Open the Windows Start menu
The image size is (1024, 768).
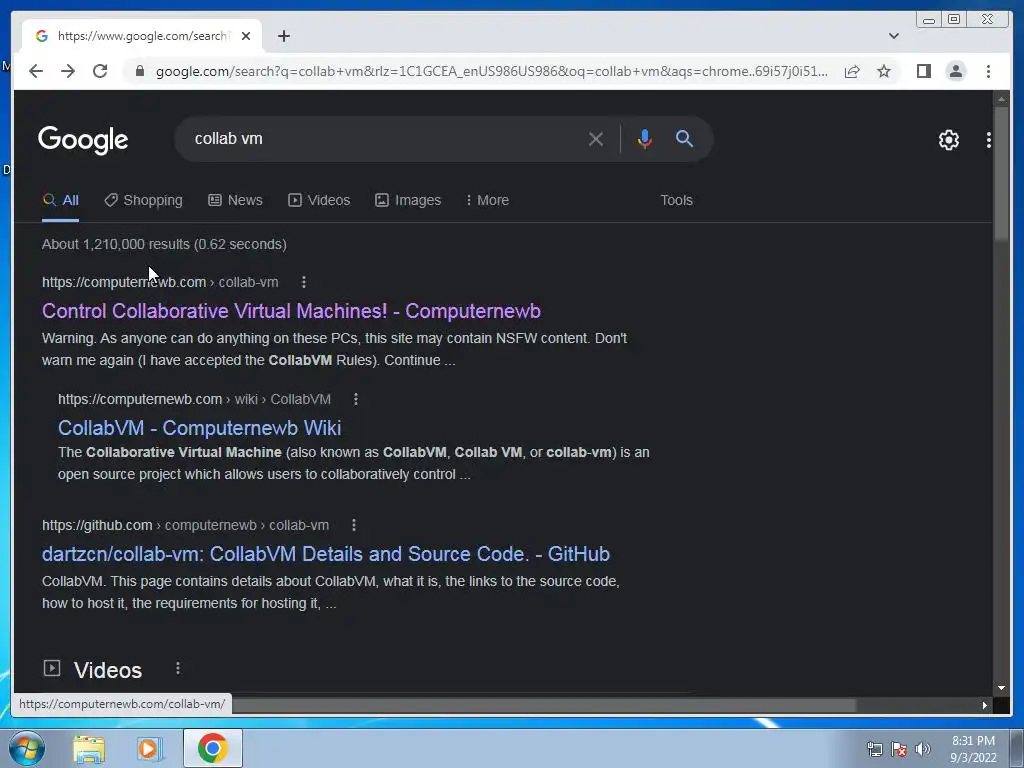[27, 748]
